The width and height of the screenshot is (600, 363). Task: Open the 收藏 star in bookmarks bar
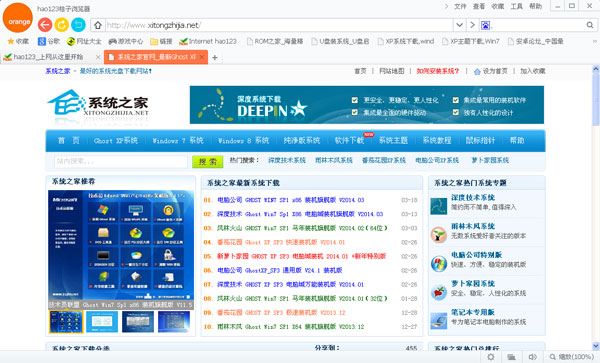click(18, 41)
